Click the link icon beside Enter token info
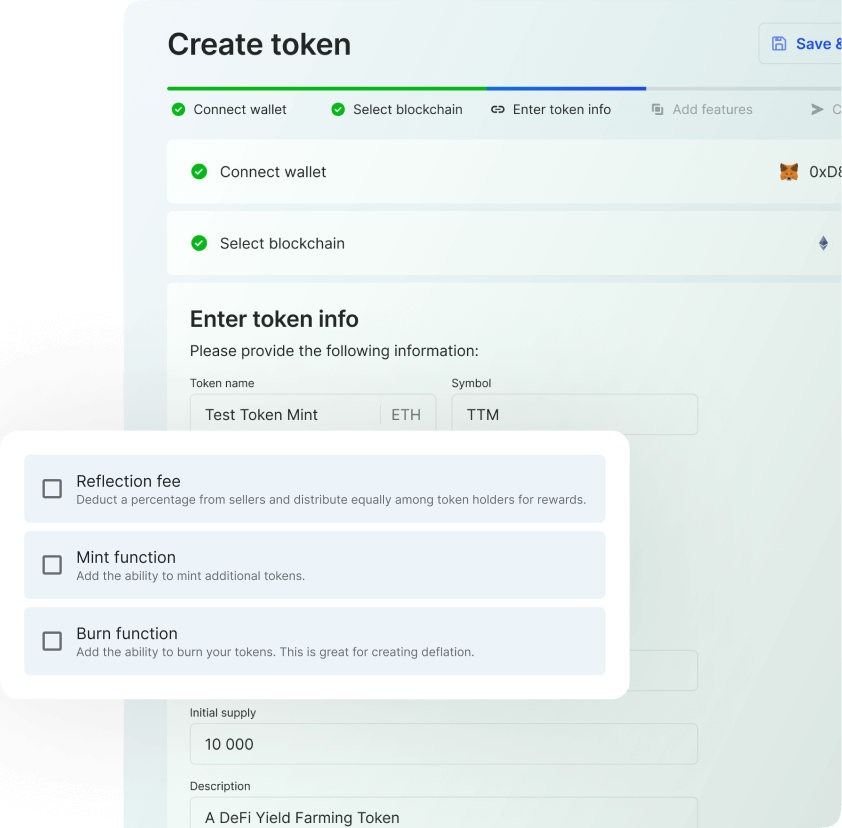This screenshot has width=842, height=828. [x=497, y=110]
